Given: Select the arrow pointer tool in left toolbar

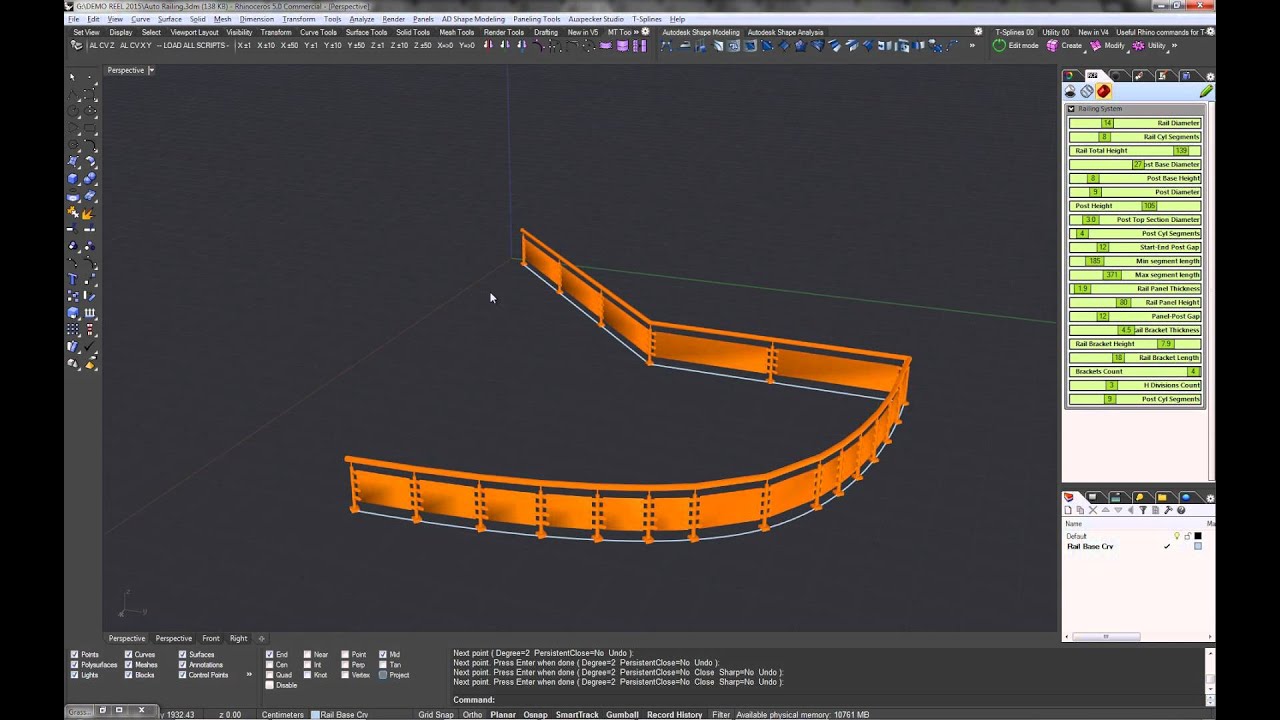Looking at the screenshot, I should pyautogui.click(x=73, y=76).
